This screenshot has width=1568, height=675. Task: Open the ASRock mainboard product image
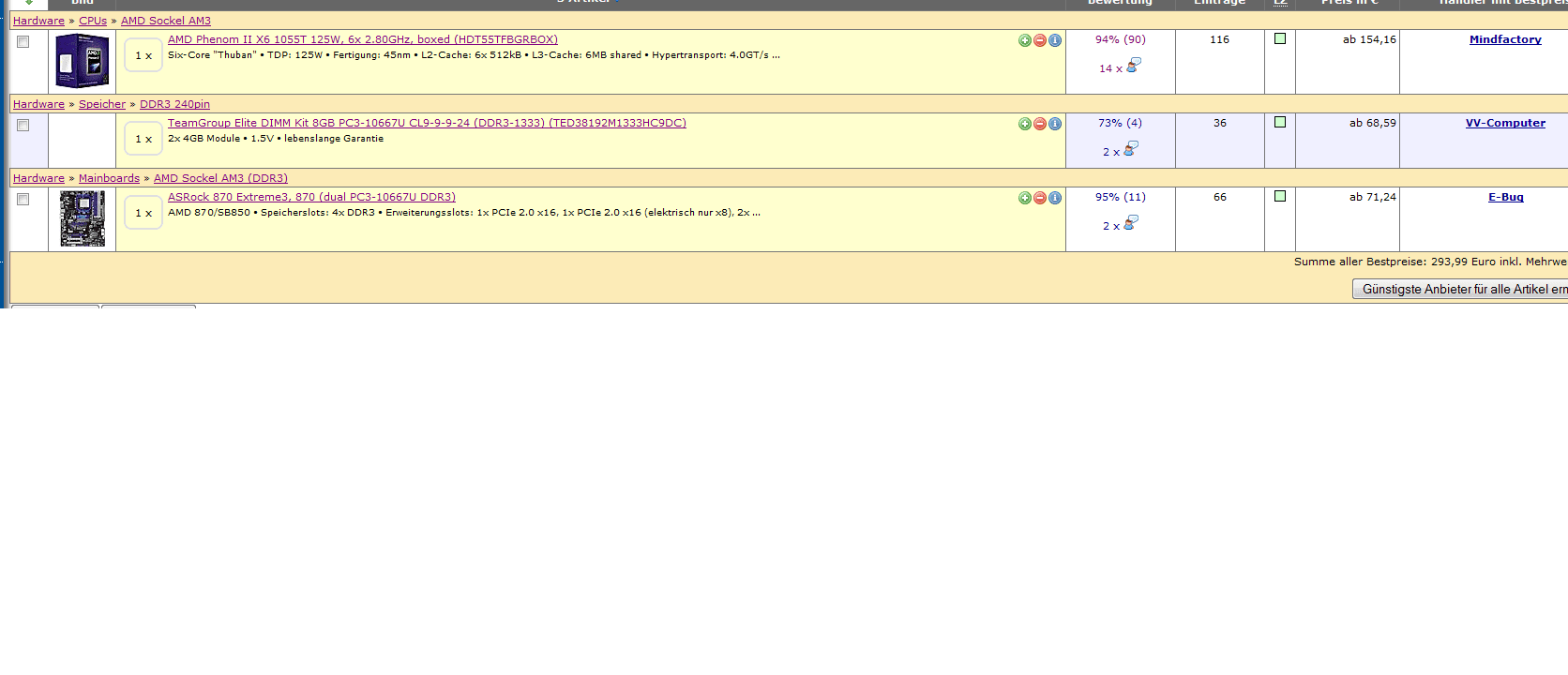pos(83,218)
